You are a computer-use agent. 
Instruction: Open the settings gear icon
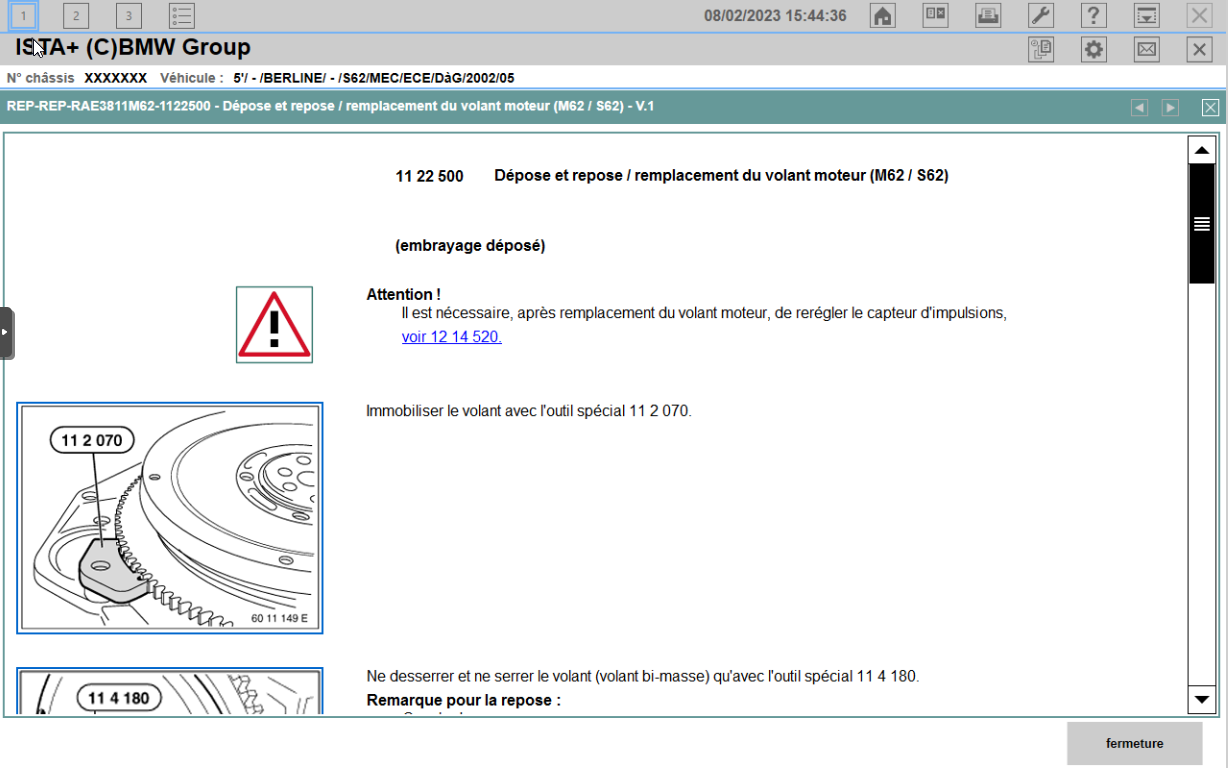[1094, 50]
